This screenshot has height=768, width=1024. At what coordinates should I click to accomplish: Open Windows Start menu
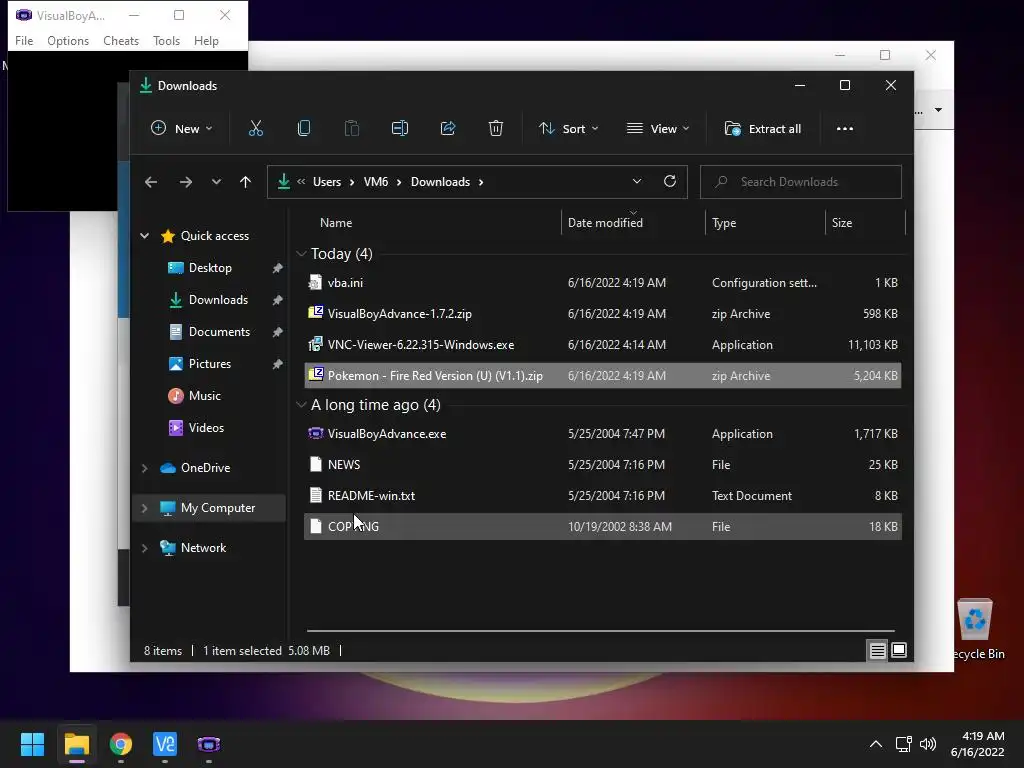point(32,744)
